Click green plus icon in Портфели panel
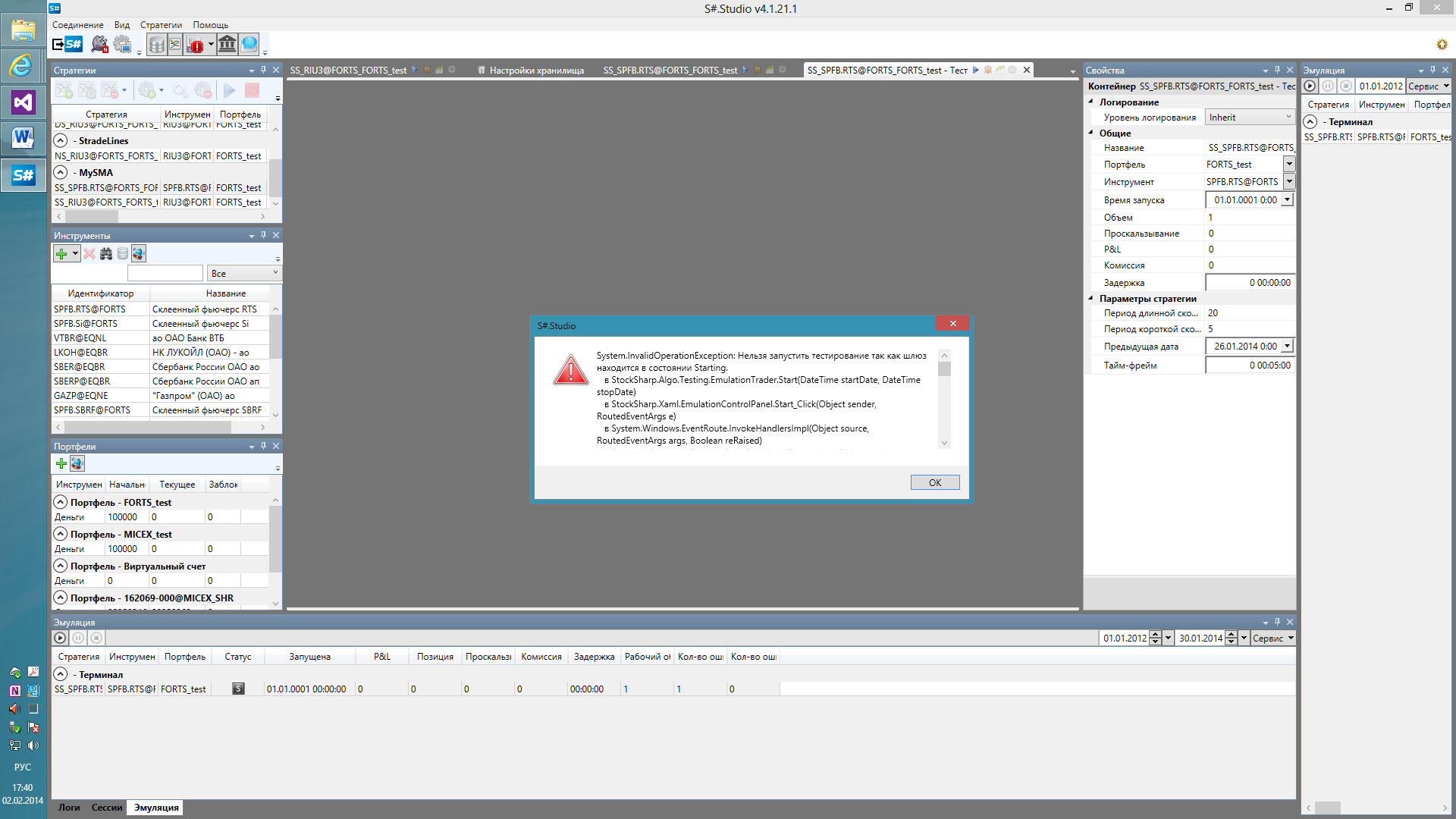Screen dimensions: 1456x819 (x=61, y=463)
